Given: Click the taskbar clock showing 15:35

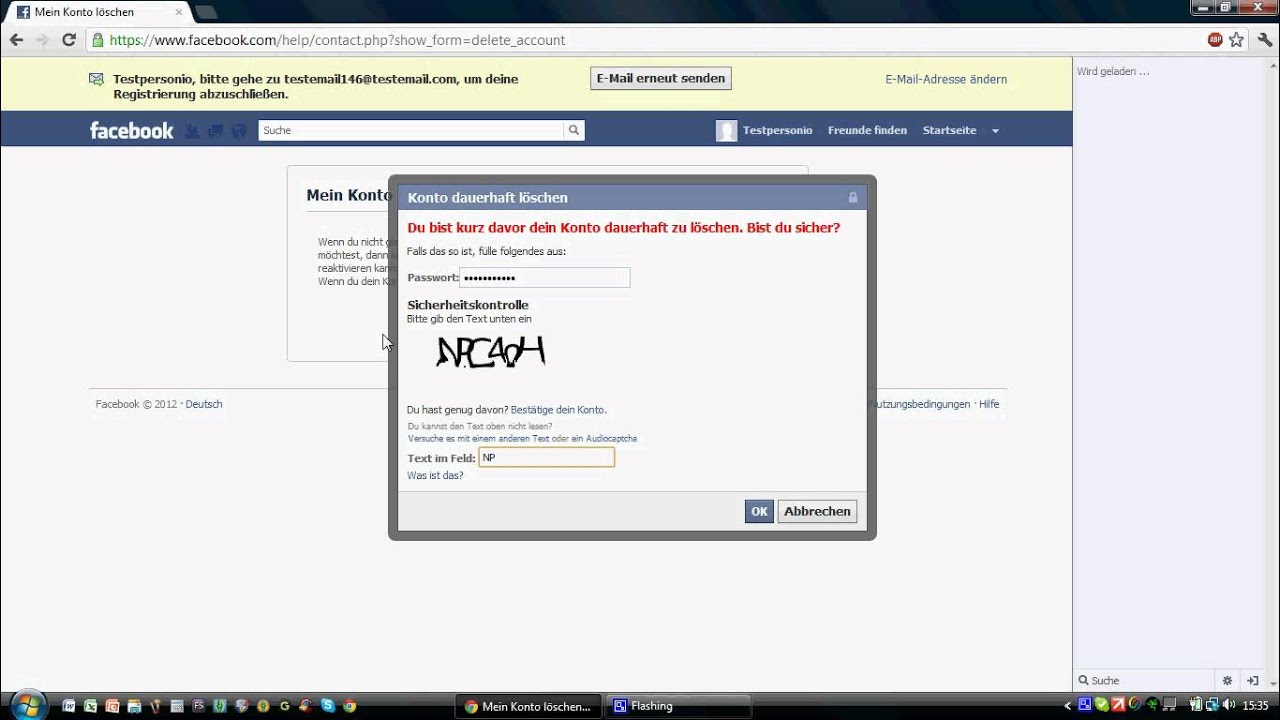Looking at the screenshot, I should point(1256,705).
